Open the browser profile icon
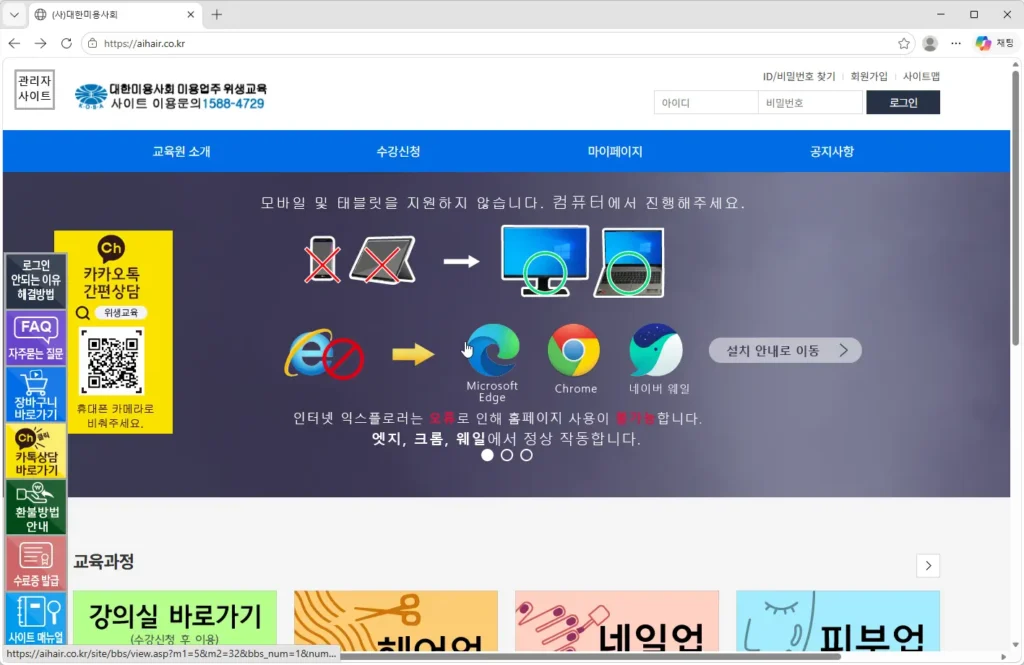1024x665 pixels. point(930,43)
